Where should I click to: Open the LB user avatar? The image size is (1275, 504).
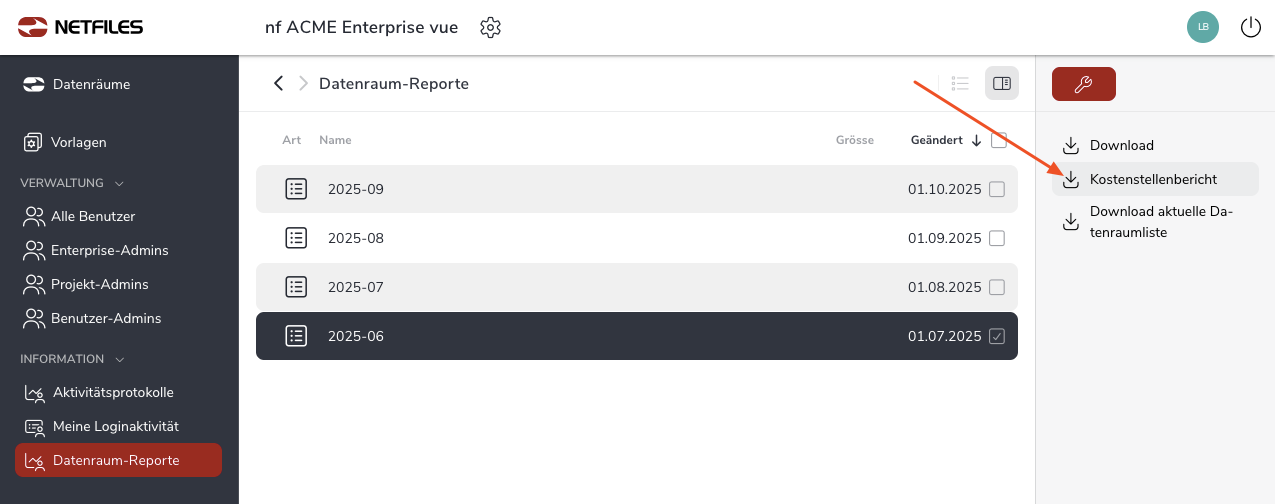tap(1203, 27)
